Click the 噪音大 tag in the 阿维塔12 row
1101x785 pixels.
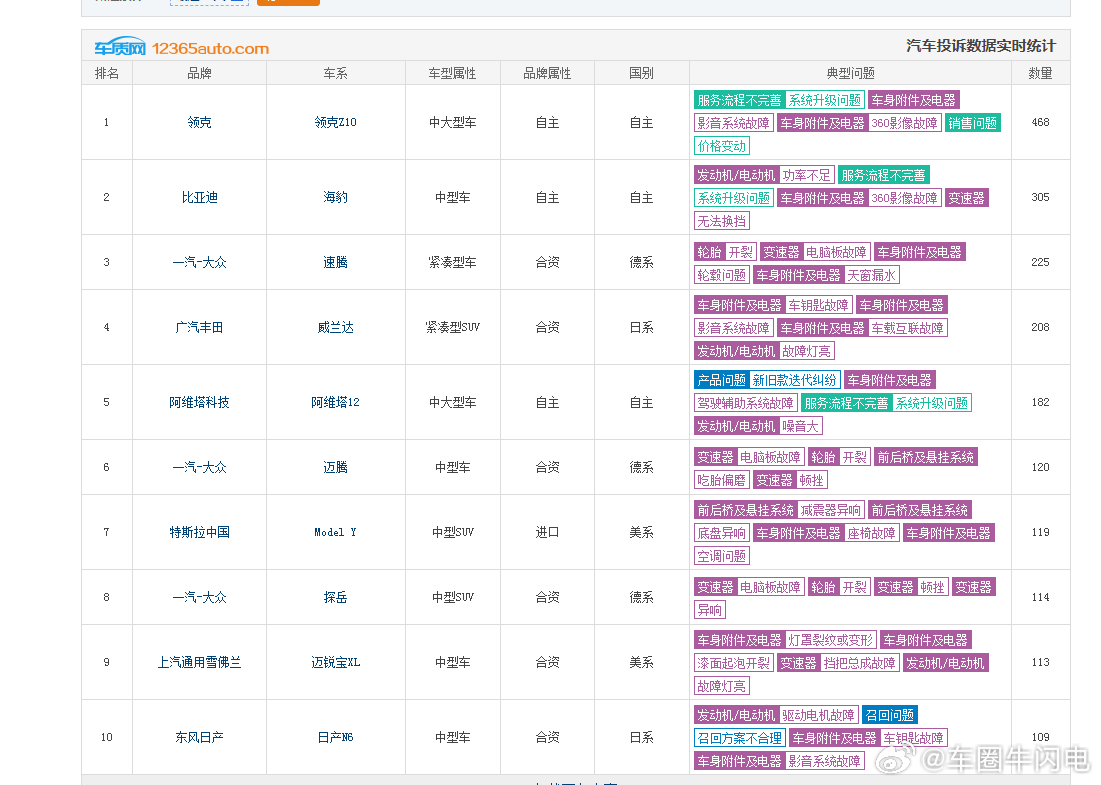[x=799, y=425]
